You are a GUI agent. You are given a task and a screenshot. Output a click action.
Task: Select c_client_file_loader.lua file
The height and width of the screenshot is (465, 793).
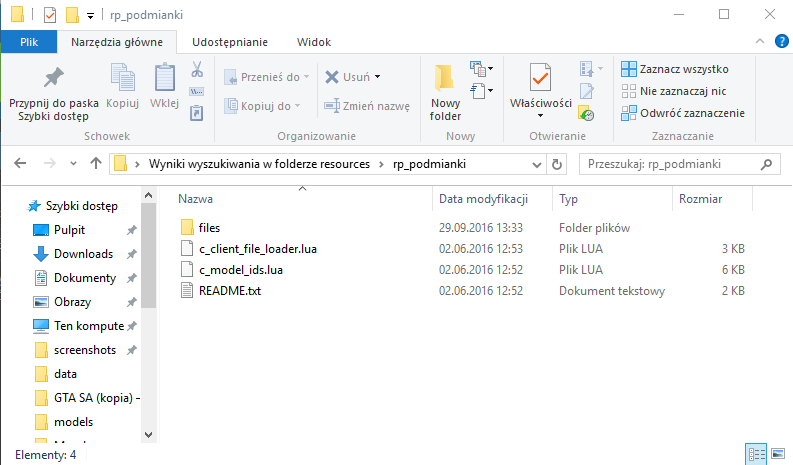coord(257,249)
